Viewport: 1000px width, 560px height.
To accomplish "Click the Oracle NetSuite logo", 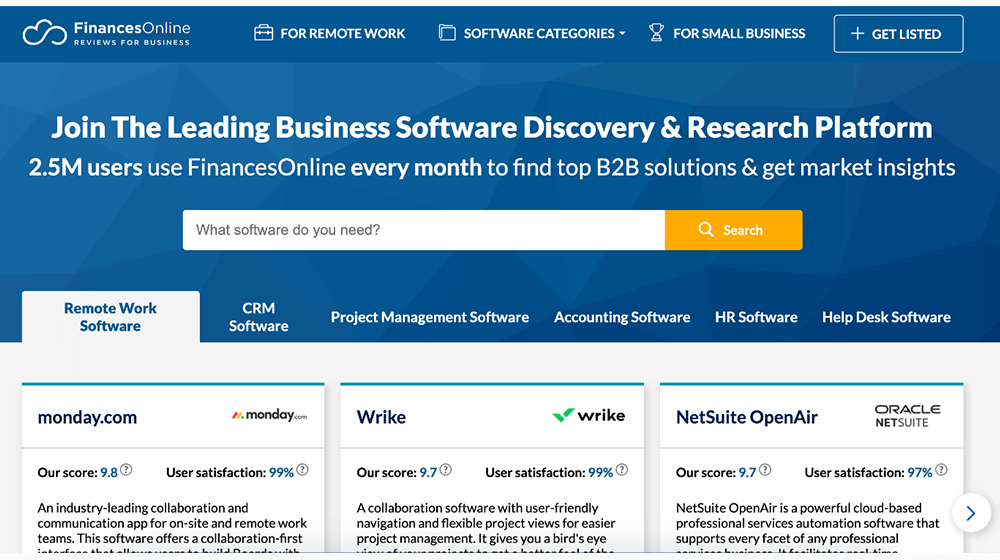I will point(907,416).
